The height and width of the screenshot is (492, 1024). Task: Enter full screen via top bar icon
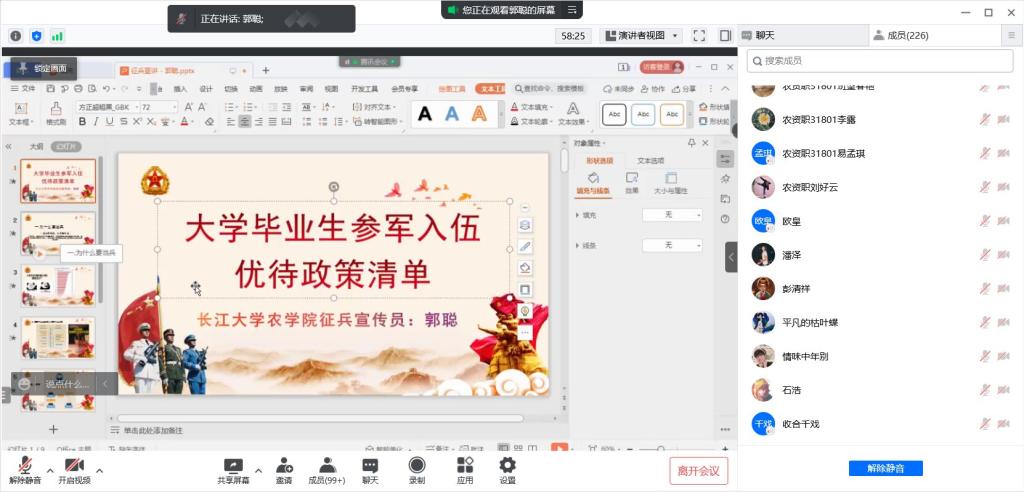[x=700, y=36]
